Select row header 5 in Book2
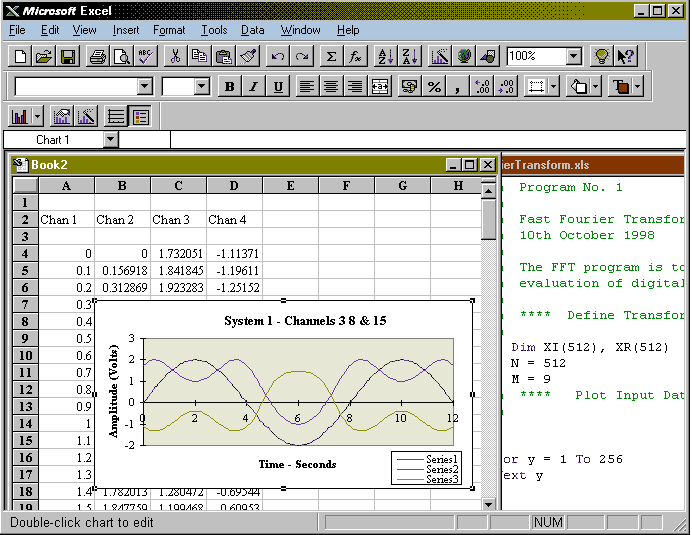This screenshot has width=692, height=535. [25, 270]
